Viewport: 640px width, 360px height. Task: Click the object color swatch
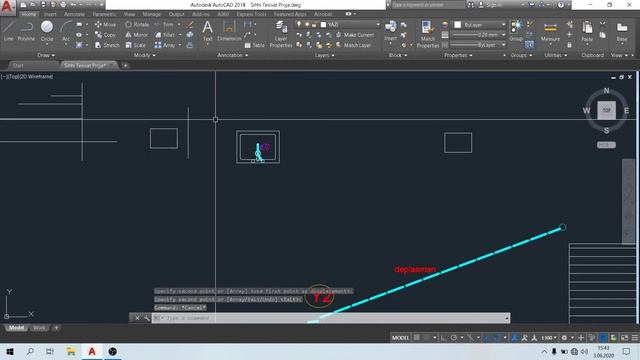point(458,24)
